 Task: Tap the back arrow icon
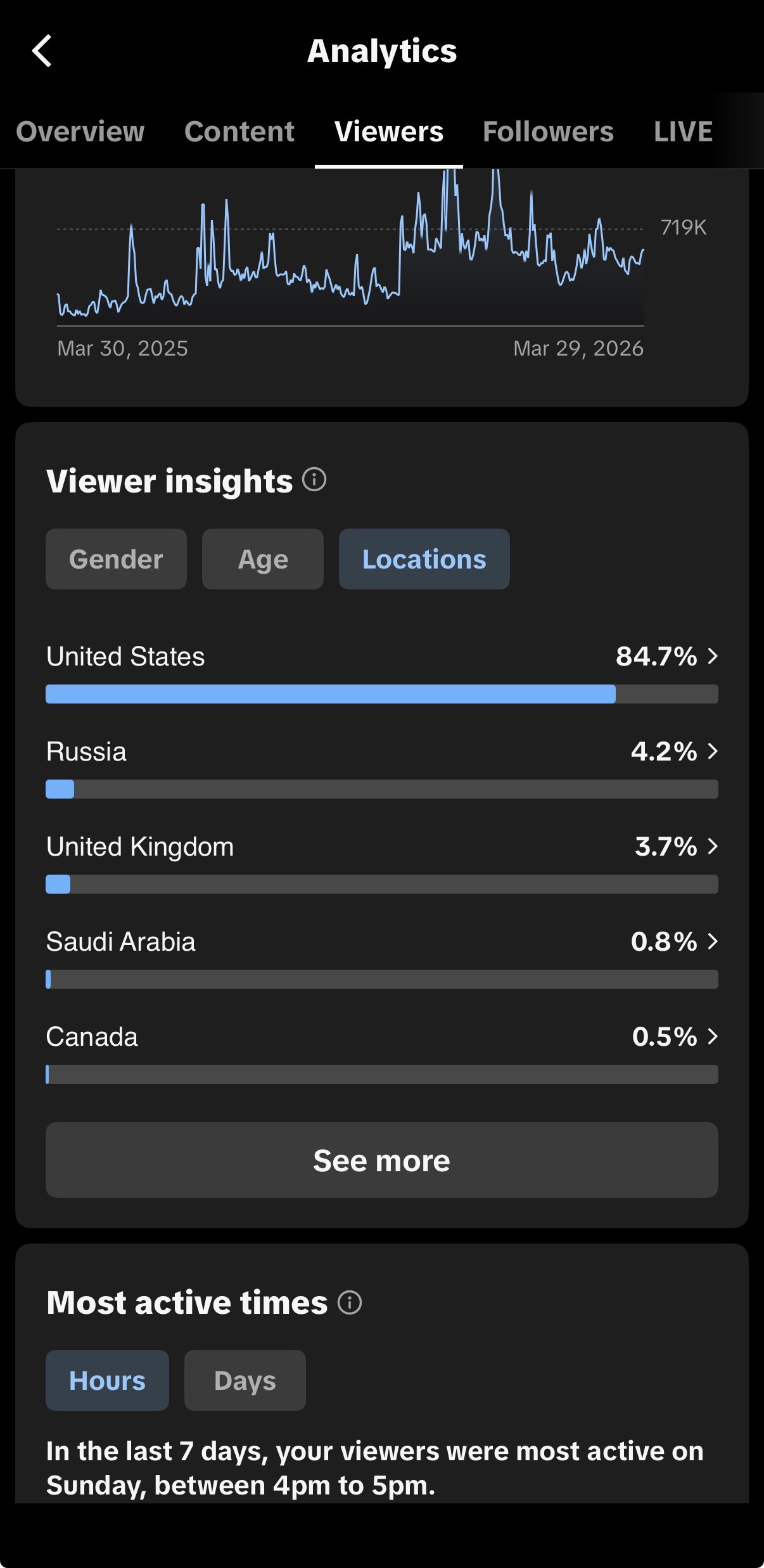pyautogui.click(x=42, y=51)
